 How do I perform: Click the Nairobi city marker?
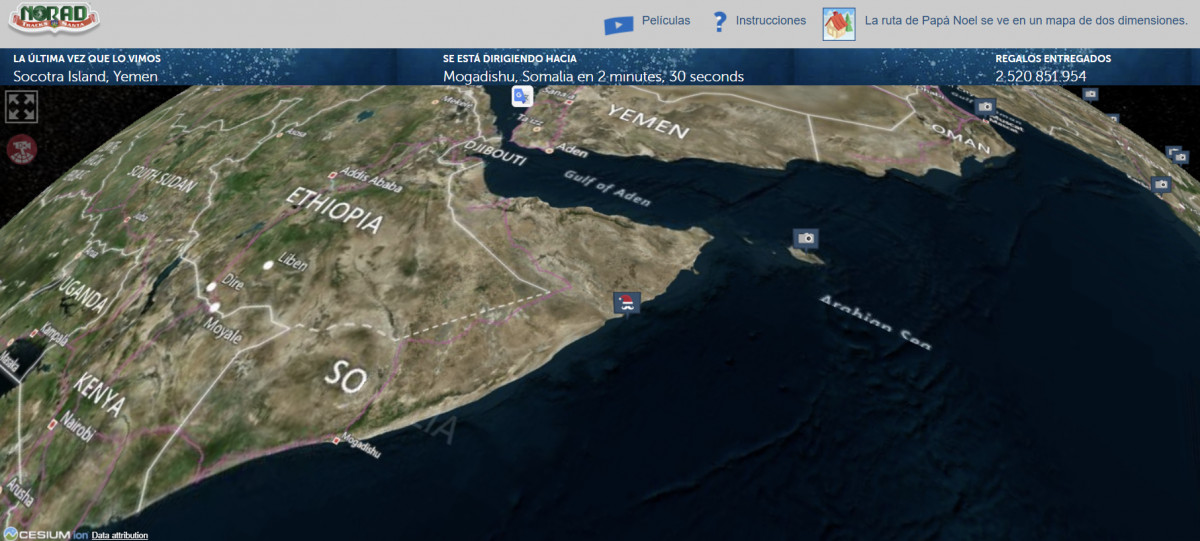pyautogui.click(x=52, y=424)
